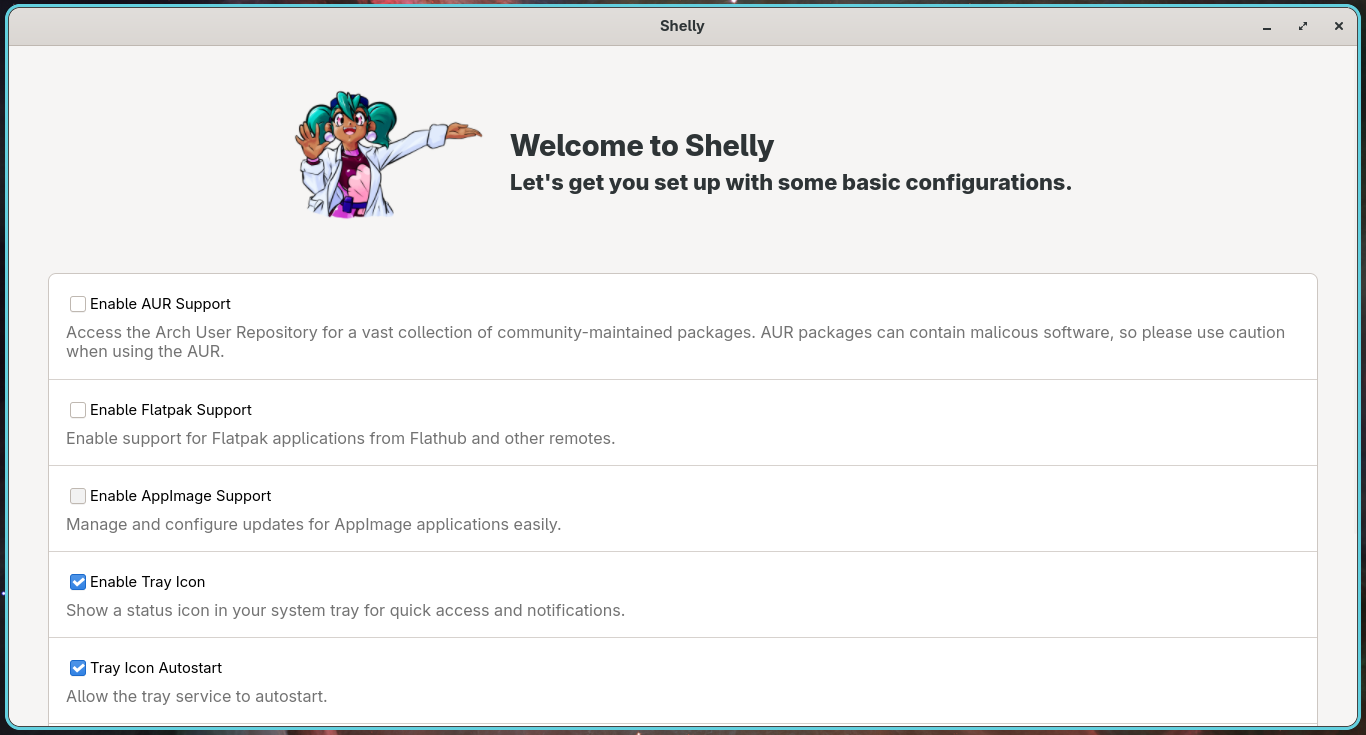Maximize the Shelly window
1366x735 pixels.
click(x=1303, y=27)
